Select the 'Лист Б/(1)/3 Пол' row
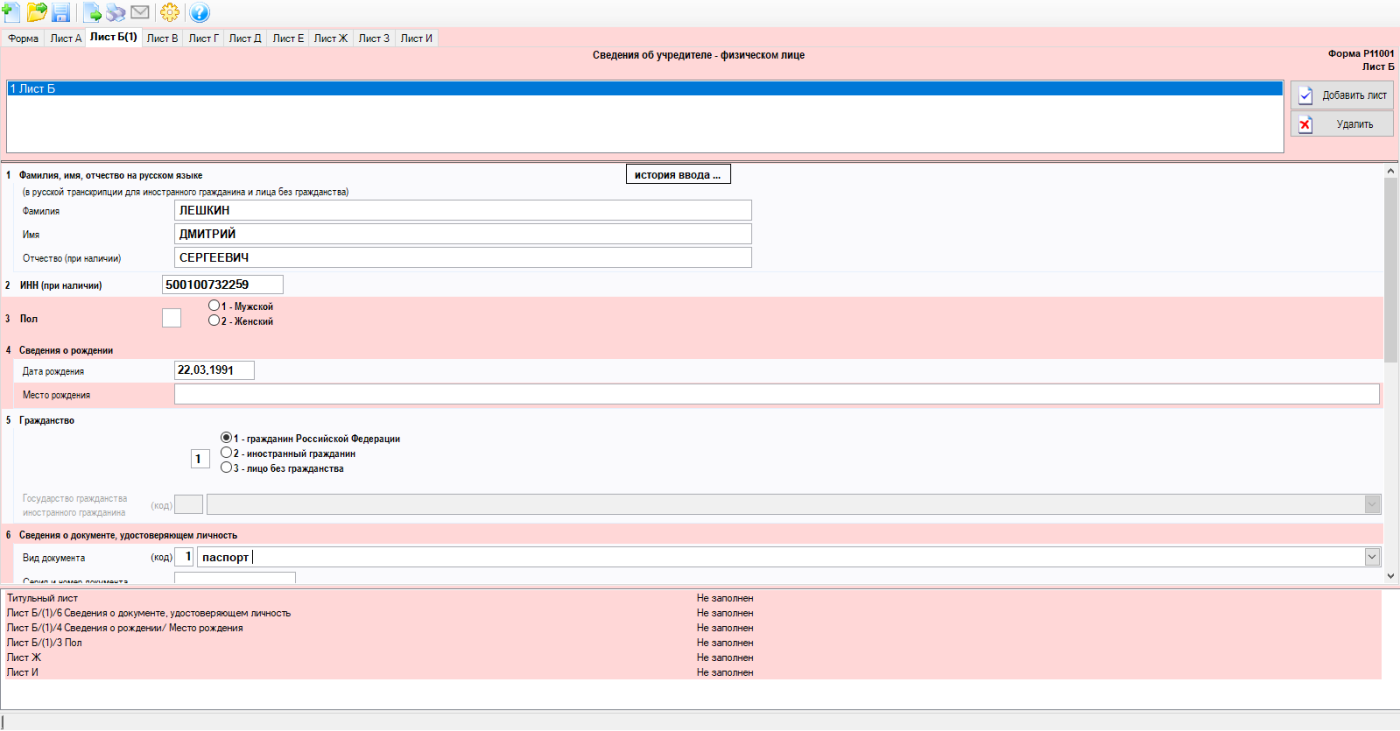Viewport: 1400px width, 731px height. tap(692, 643)
